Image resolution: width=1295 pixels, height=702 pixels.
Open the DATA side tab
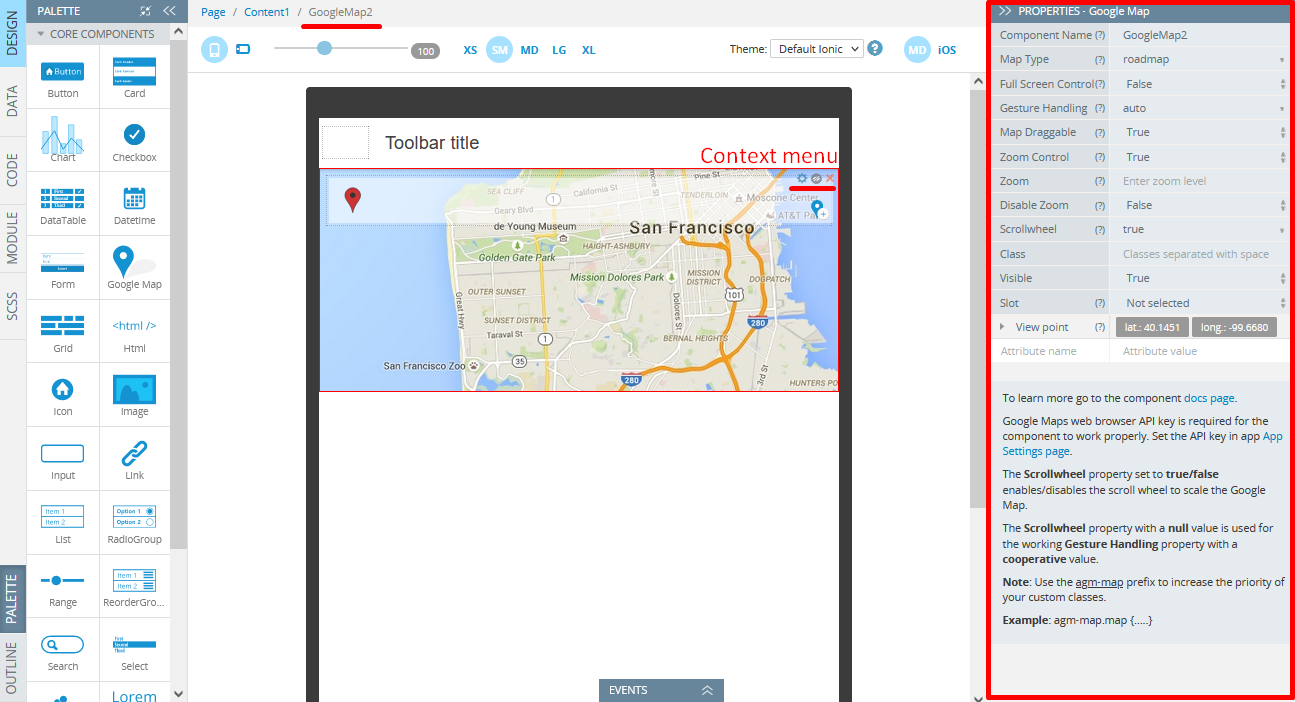[x=13, y=101]
